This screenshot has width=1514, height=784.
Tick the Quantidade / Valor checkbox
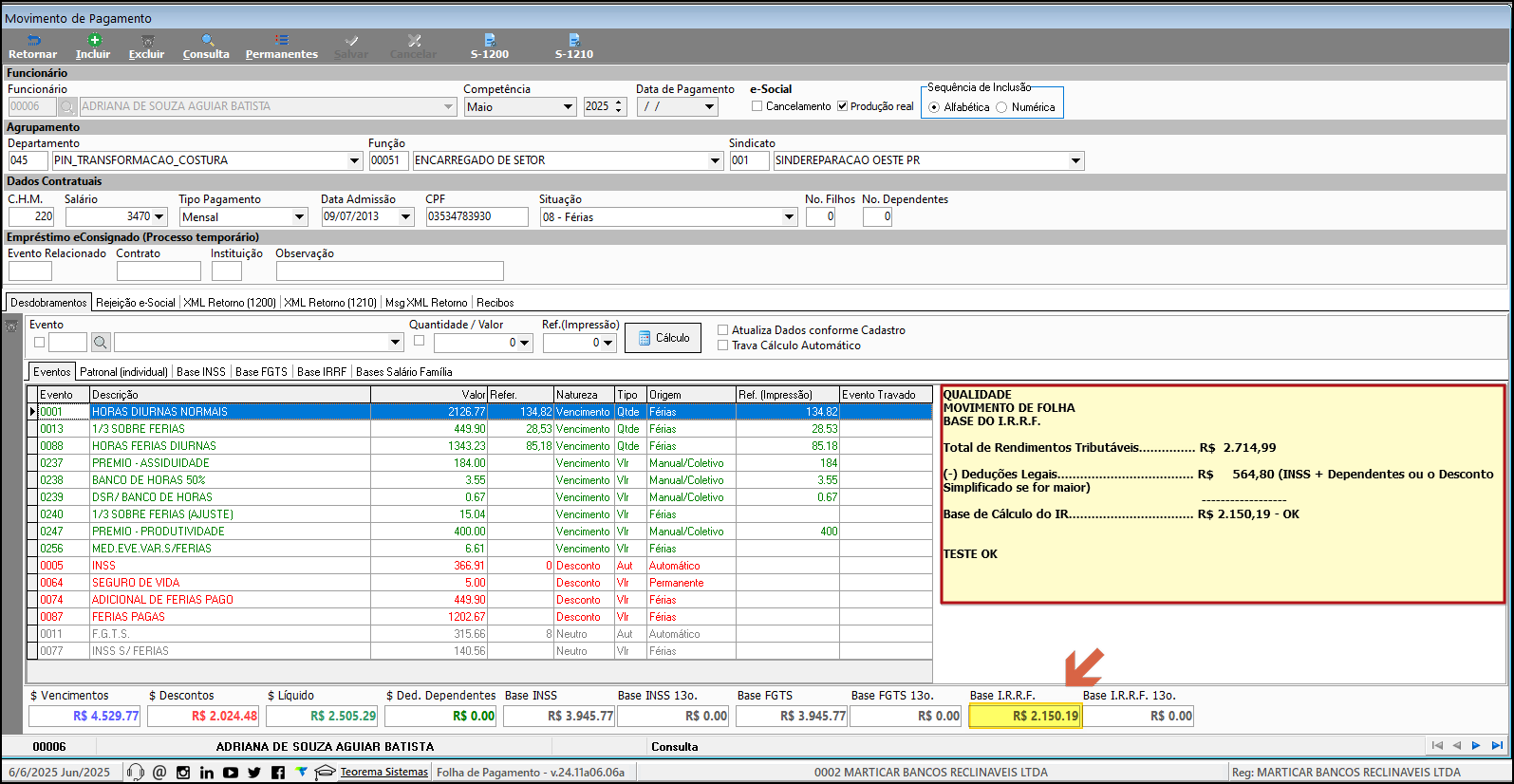point(419,339)
